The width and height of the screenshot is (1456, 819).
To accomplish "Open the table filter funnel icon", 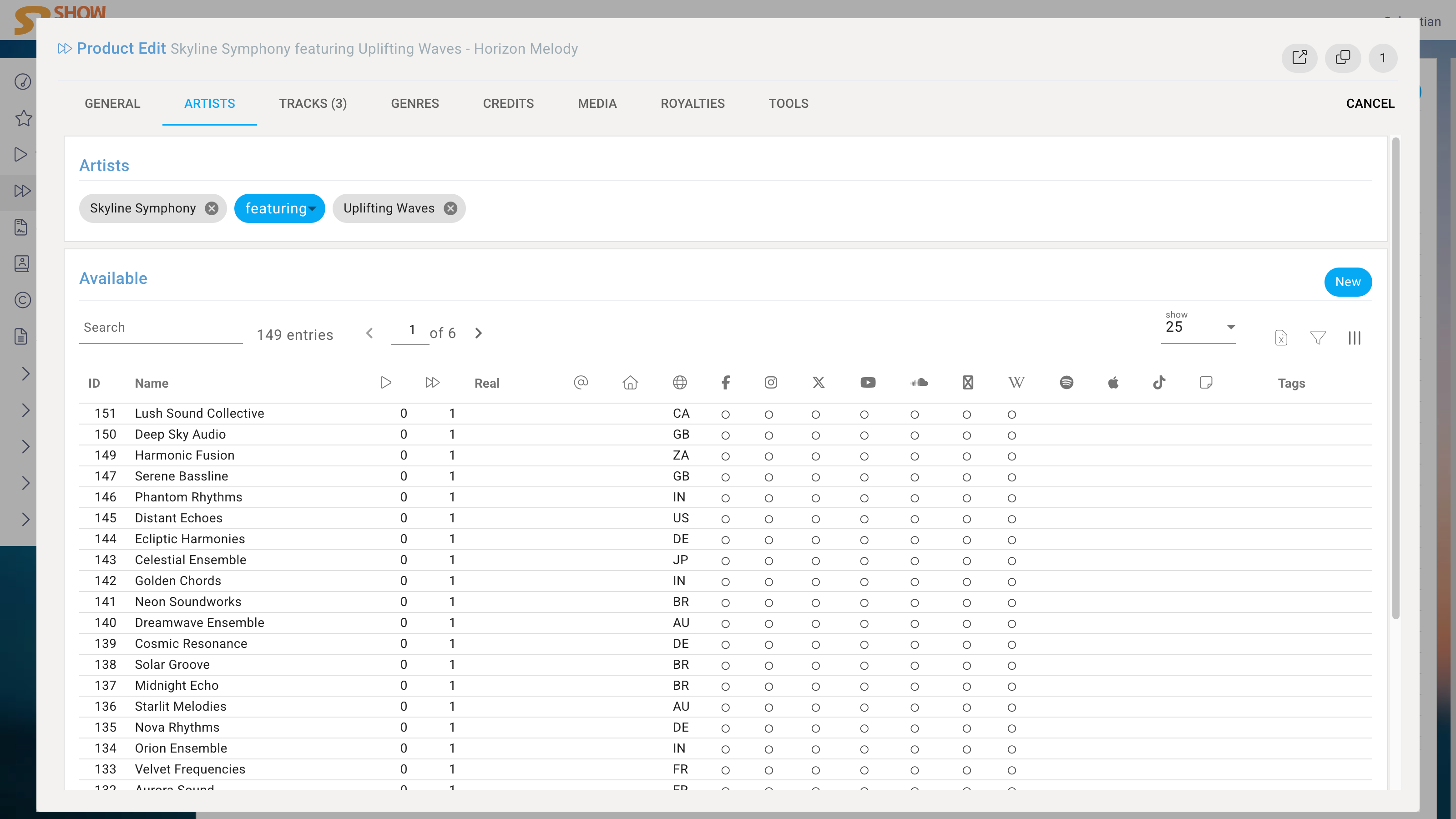I will click(1318, 338).
